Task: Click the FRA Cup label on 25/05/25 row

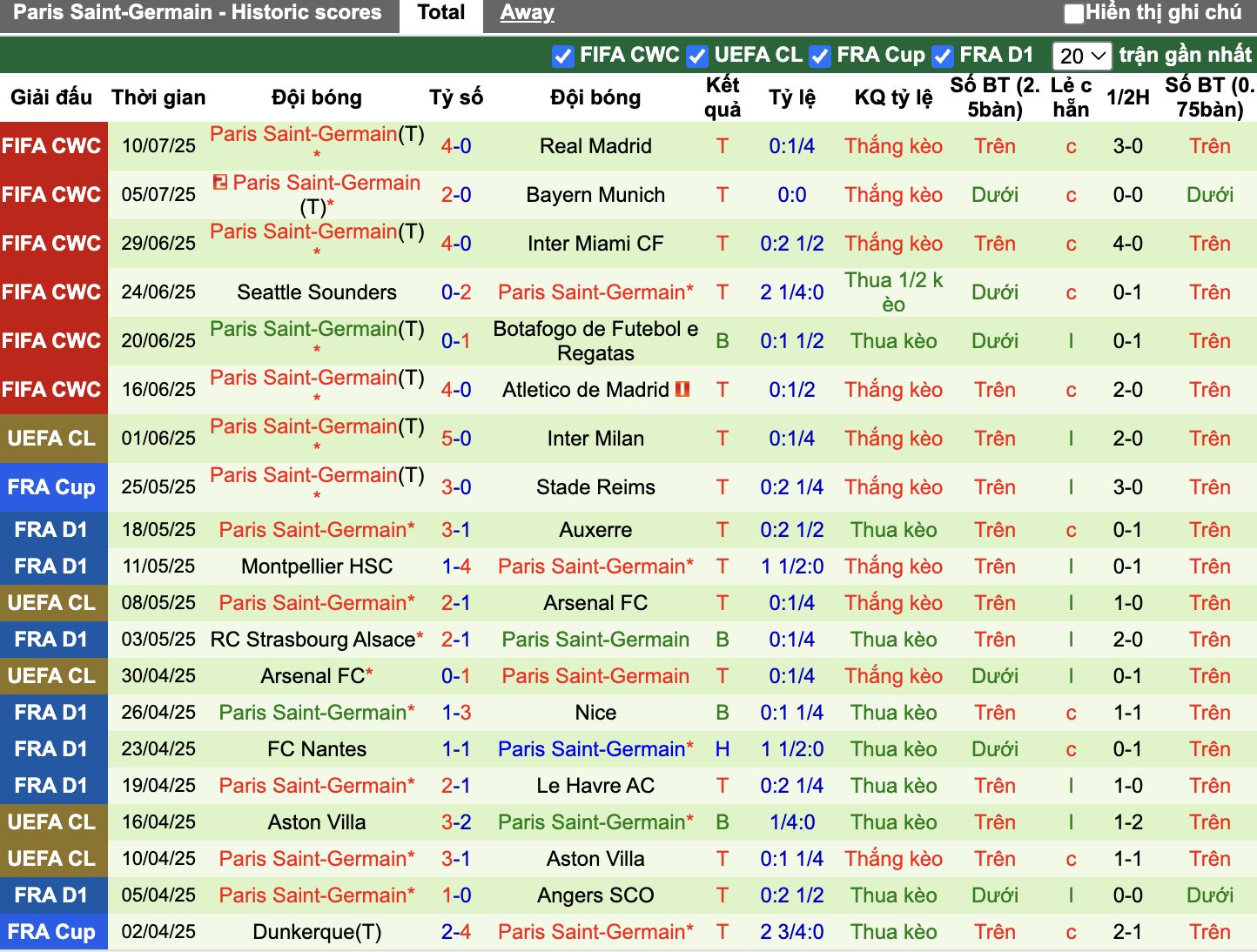Action: (51, 486)
